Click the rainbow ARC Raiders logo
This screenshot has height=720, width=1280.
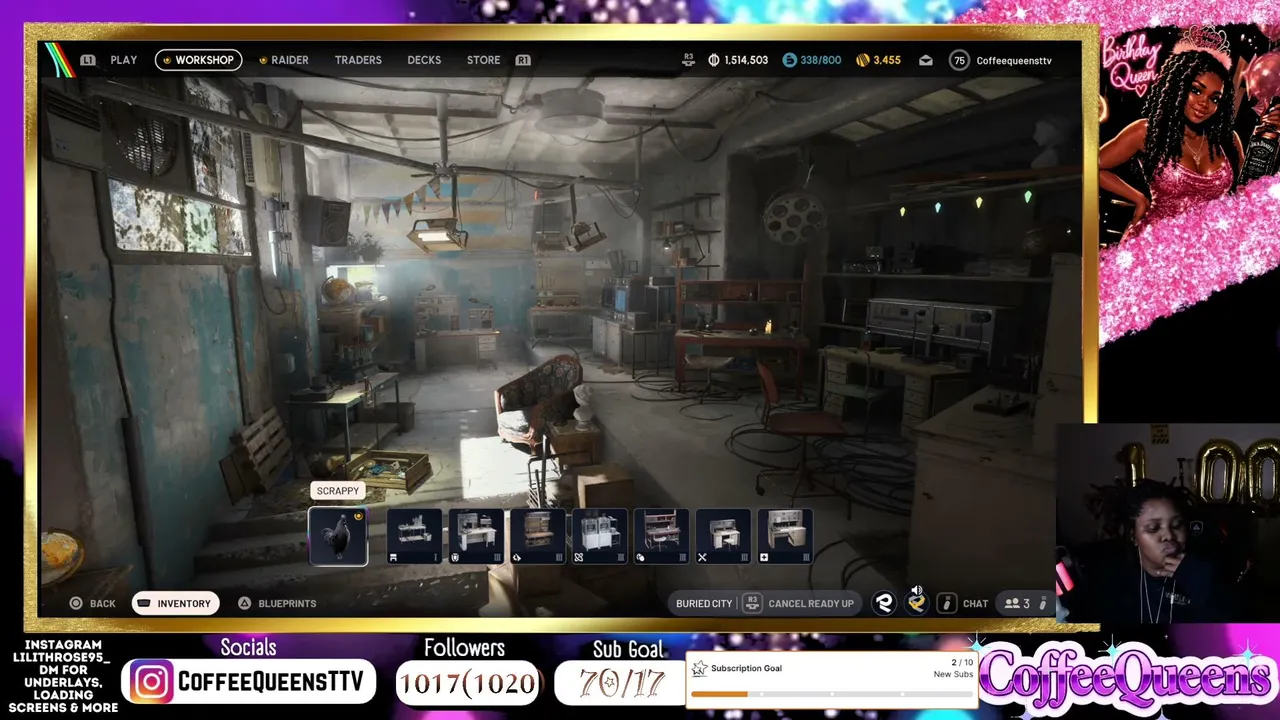tap(59, 60)
